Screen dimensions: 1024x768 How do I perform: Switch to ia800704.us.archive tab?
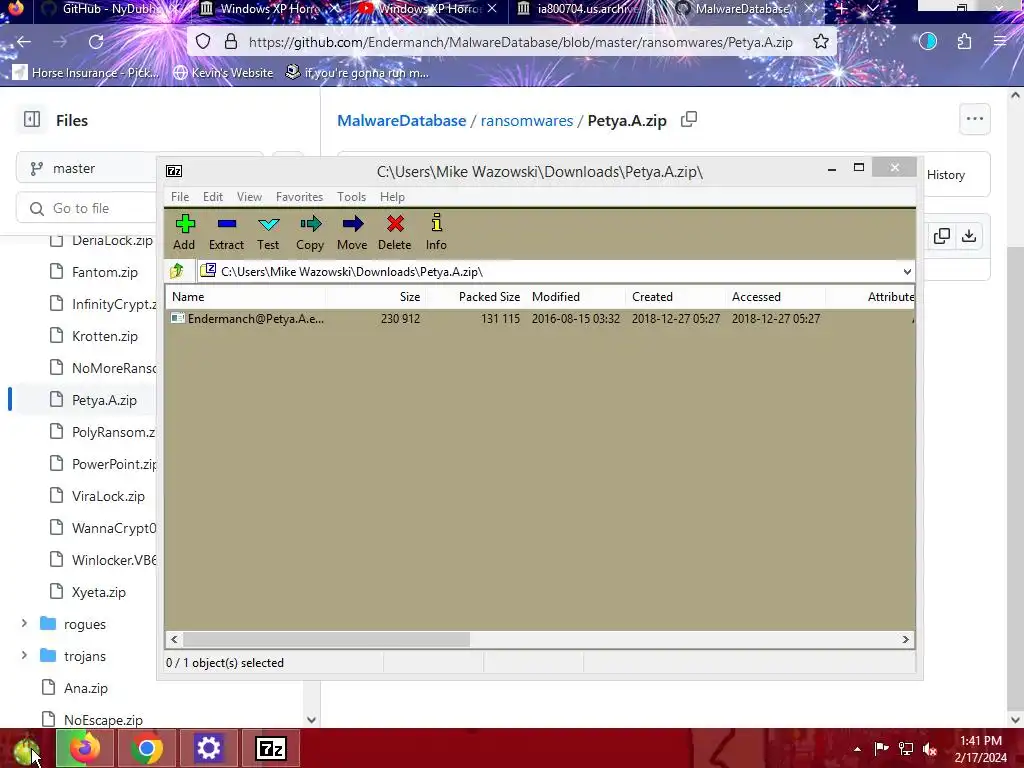click(x=586, y=9)
